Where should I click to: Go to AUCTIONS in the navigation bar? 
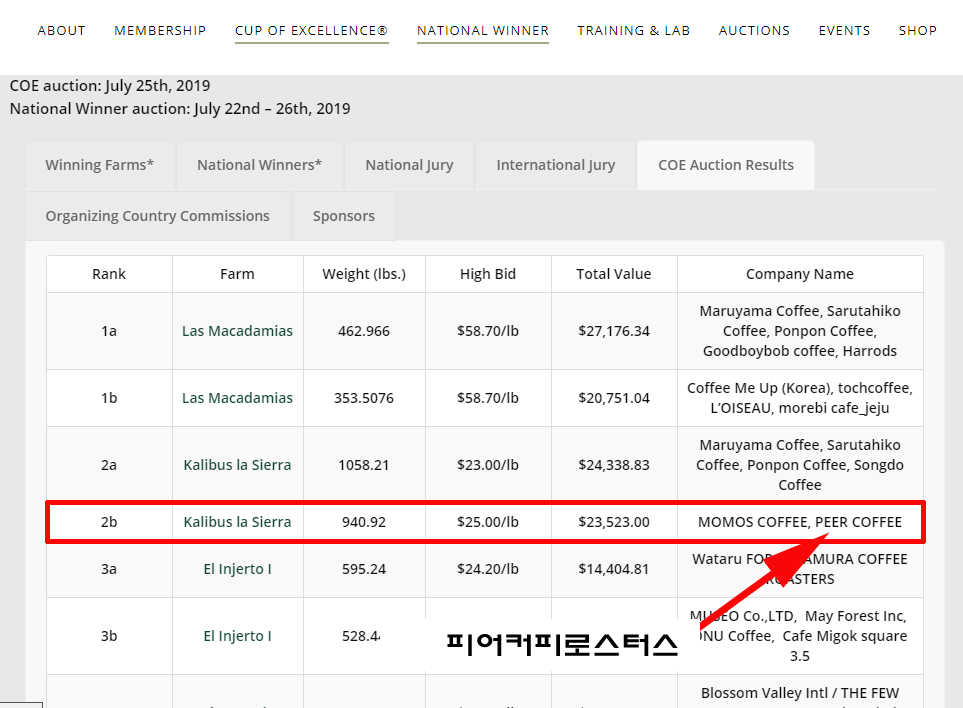tap(754, 31)
